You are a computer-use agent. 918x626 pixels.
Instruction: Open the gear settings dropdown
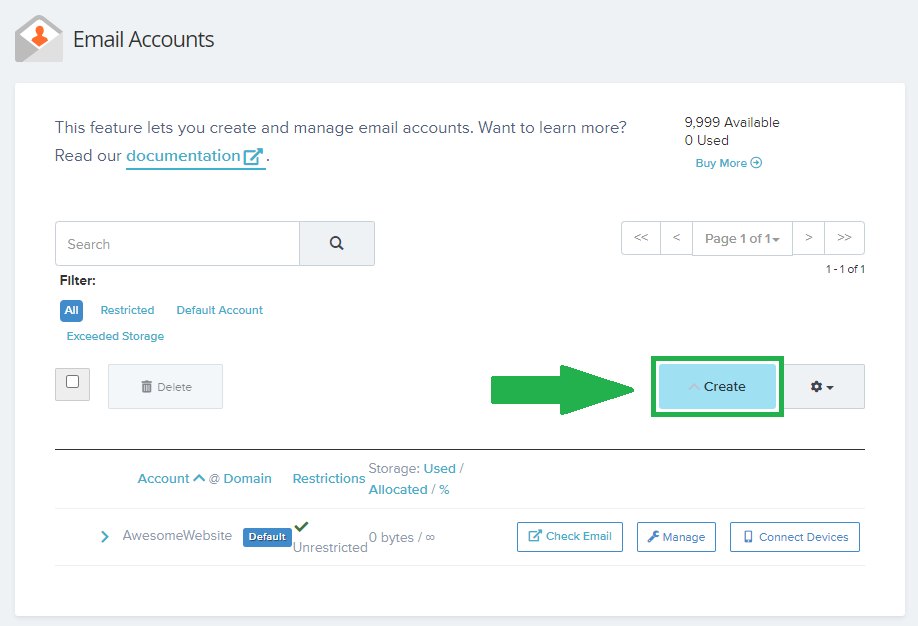click(823, 387)
